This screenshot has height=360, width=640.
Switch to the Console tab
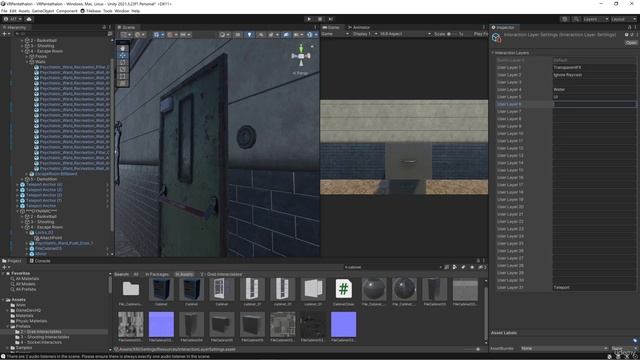(40, 261)
